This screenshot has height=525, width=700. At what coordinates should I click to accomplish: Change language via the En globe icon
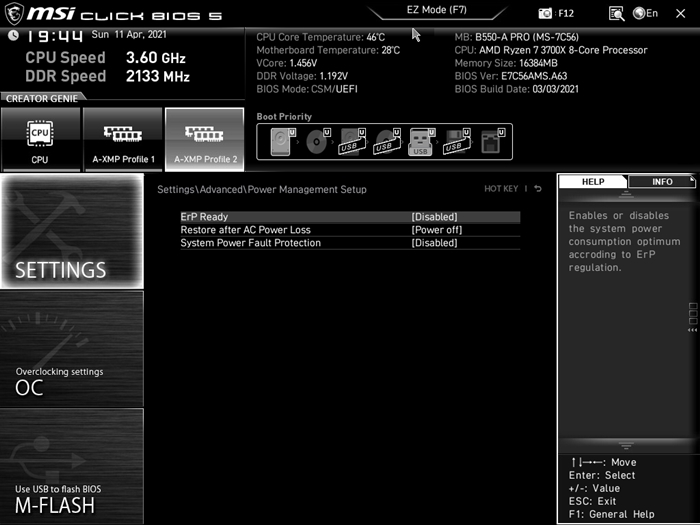646,13
